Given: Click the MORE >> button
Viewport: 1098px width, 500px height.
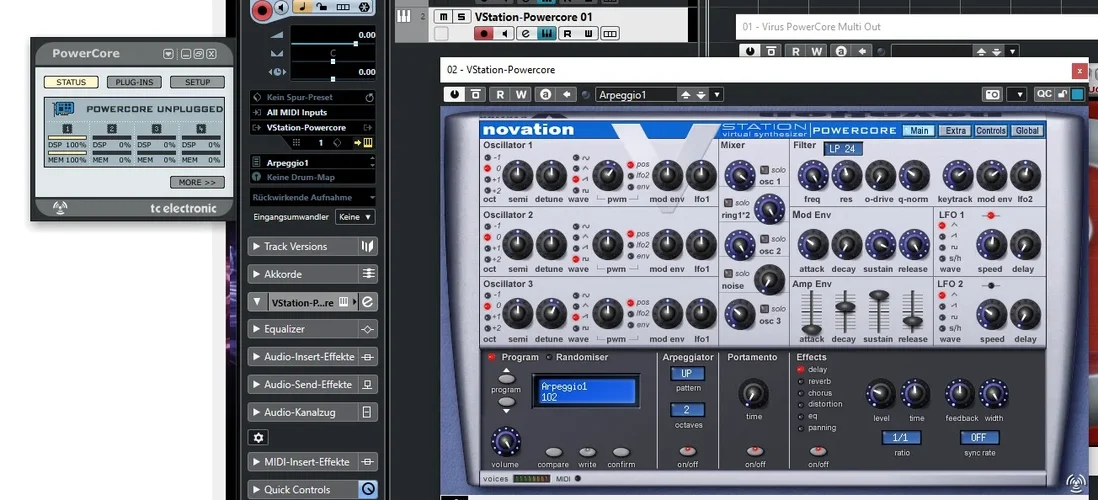Looking at the screenshot, I should (197, 182).
